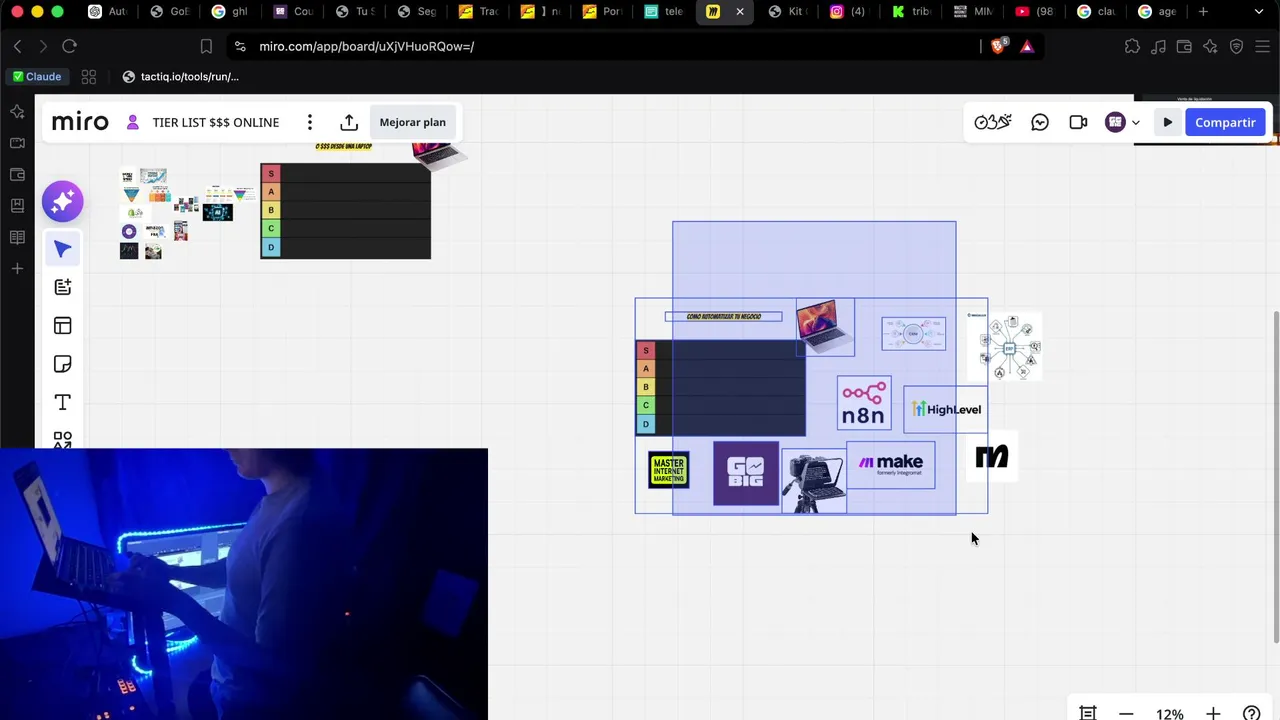The height and width of the screenshot is (720, 1280).
Task: Zoom out with the minus button
Action: coord(1126,713)
